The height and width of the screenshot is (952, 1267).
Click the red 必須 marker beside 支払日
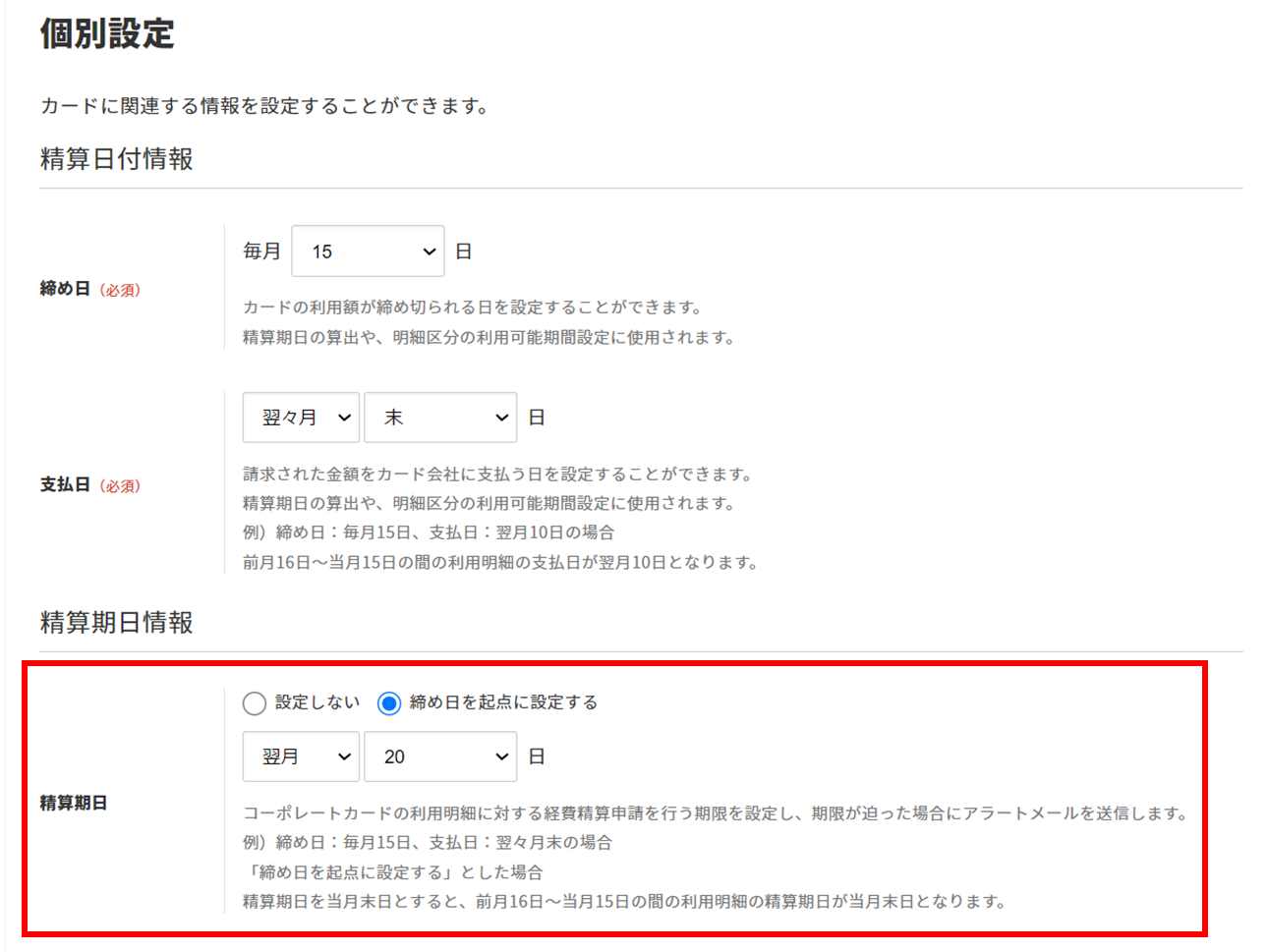(x=120, y=486)
